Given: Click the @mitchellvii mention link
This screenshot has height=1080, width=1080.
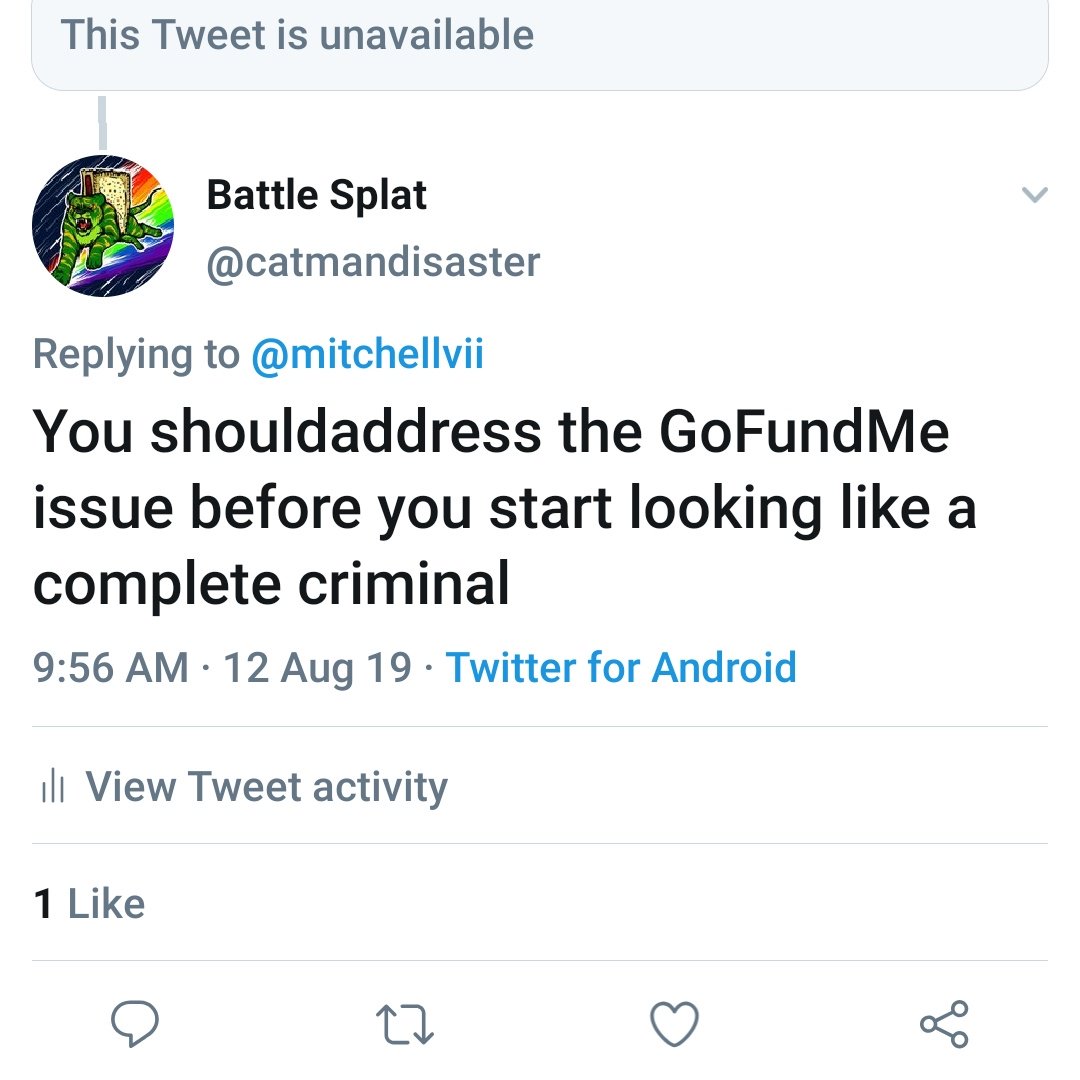Looking at the screenshot, I should point(367,355).
